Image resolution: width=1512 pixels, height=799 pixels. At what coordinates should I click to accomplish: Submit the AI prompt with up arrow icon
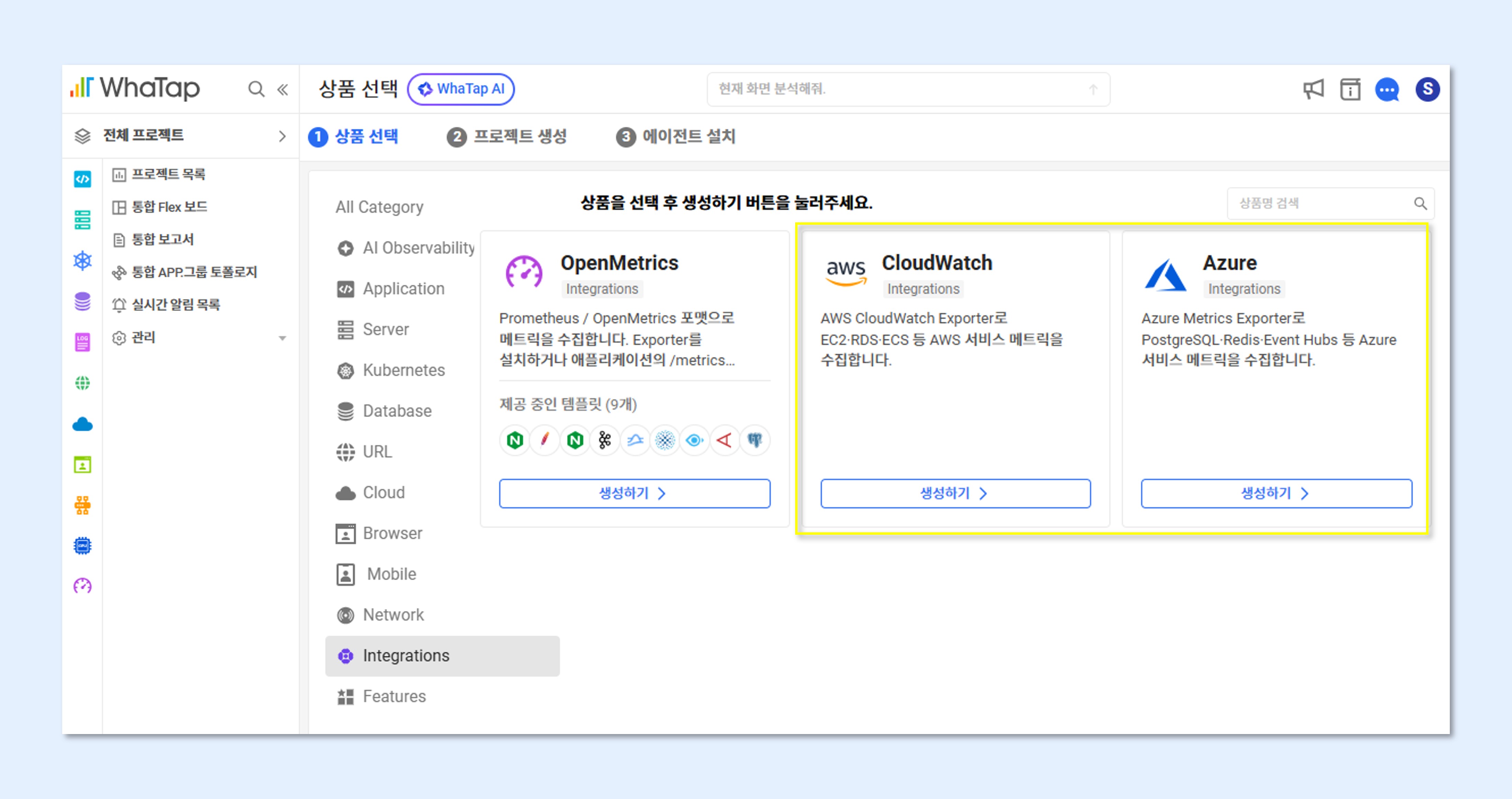tap(1092, 89)
